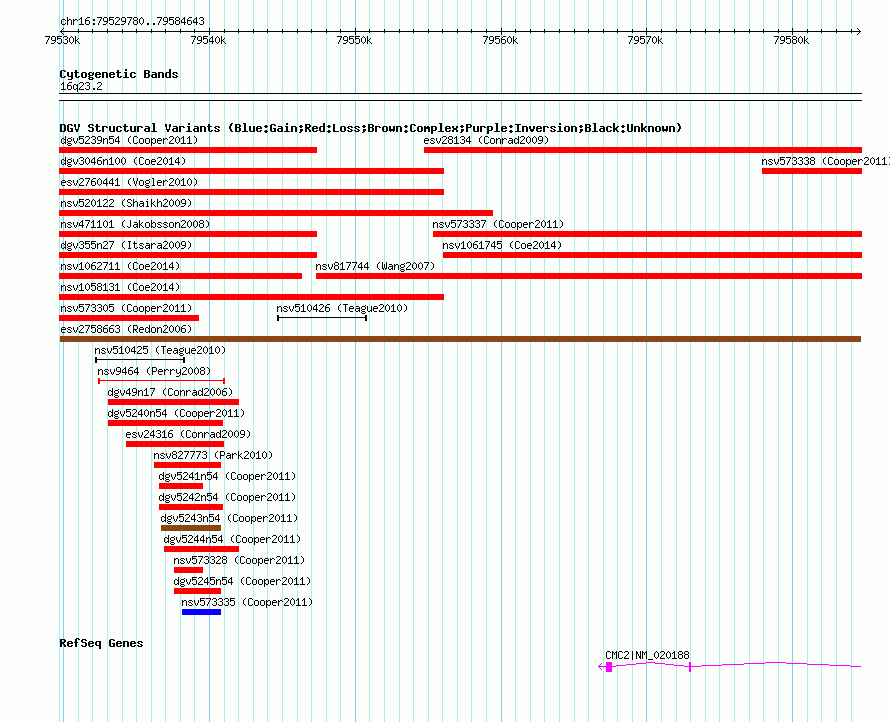The image size is (890, 722).
Task: Click the Cytogenetic Bands track title
Action: point(119,74)
